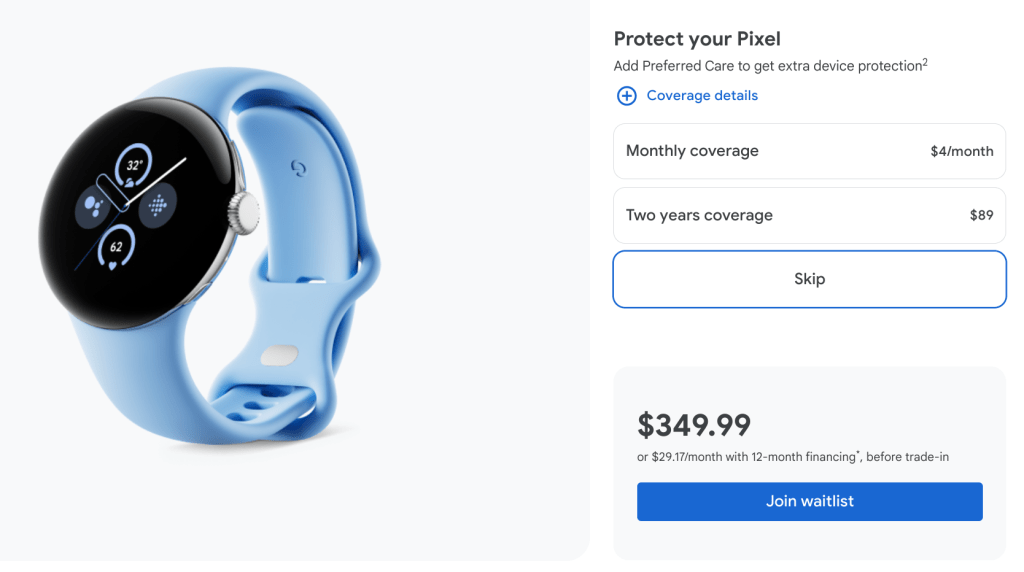1024x572 pixels.
Task: Choose the Two years coverage option
Action: [809, 215]
